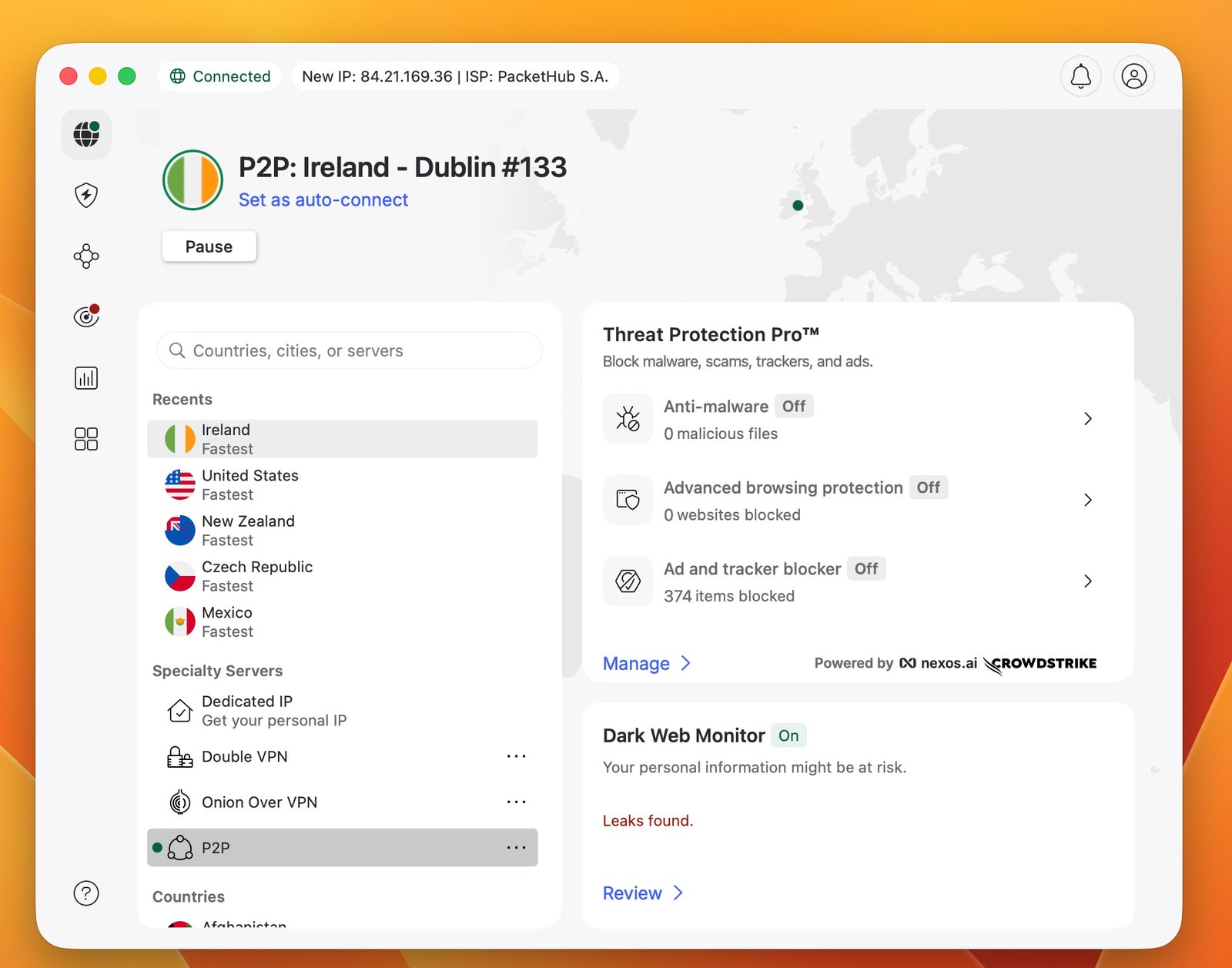Expand Anti-malware settings with its chevron
The height and width of the screenshot is (968, 1232).
1088,419
